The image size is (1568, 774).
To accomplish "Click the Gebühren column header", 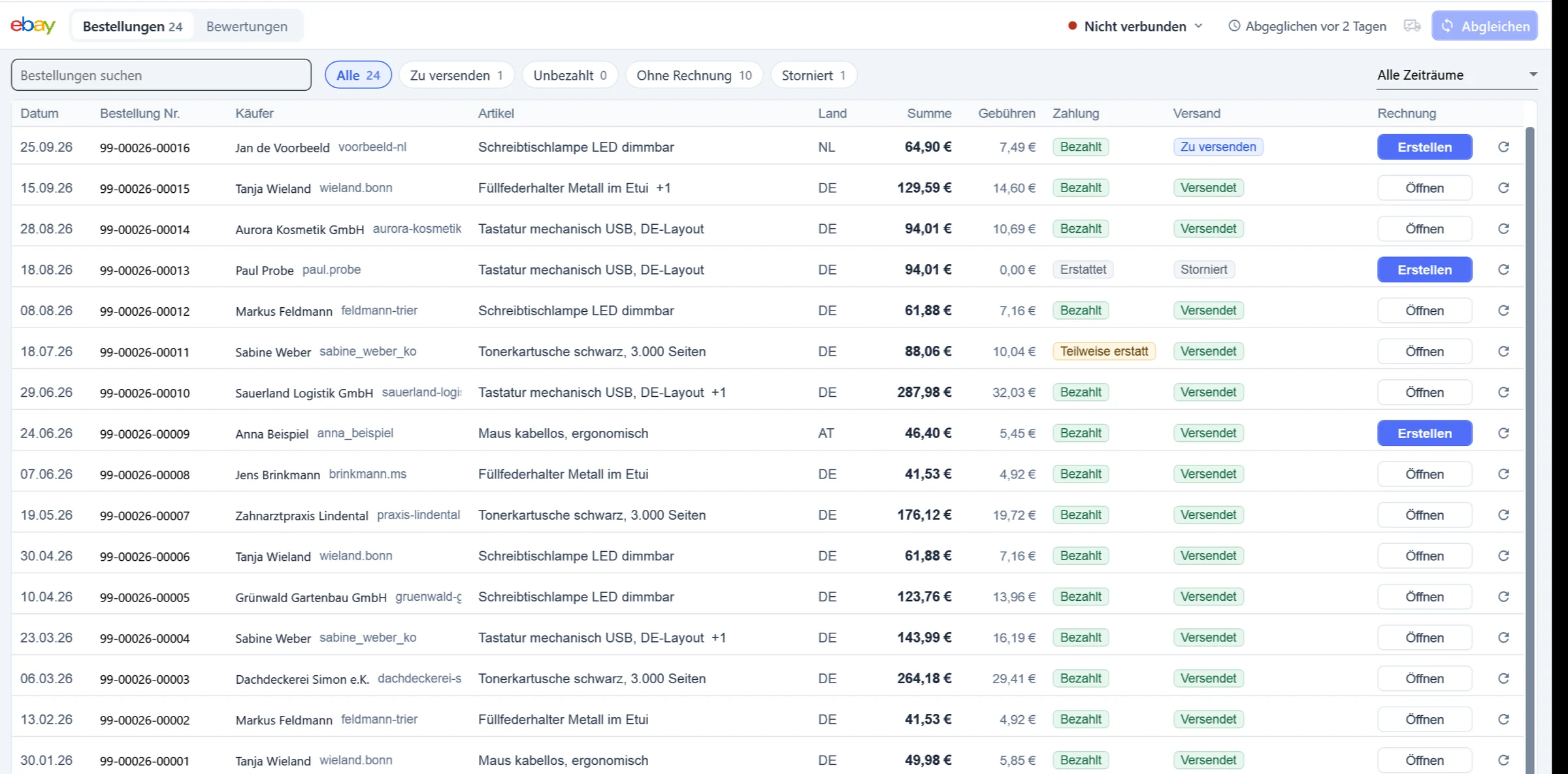I will pos(1007,113).
